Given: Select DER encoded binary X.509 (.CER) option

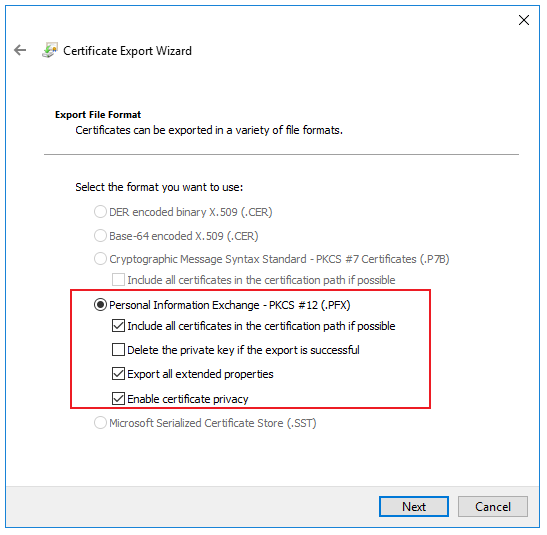Looking at the screenshot, I should pyautogui.click(x=100, y=212).
